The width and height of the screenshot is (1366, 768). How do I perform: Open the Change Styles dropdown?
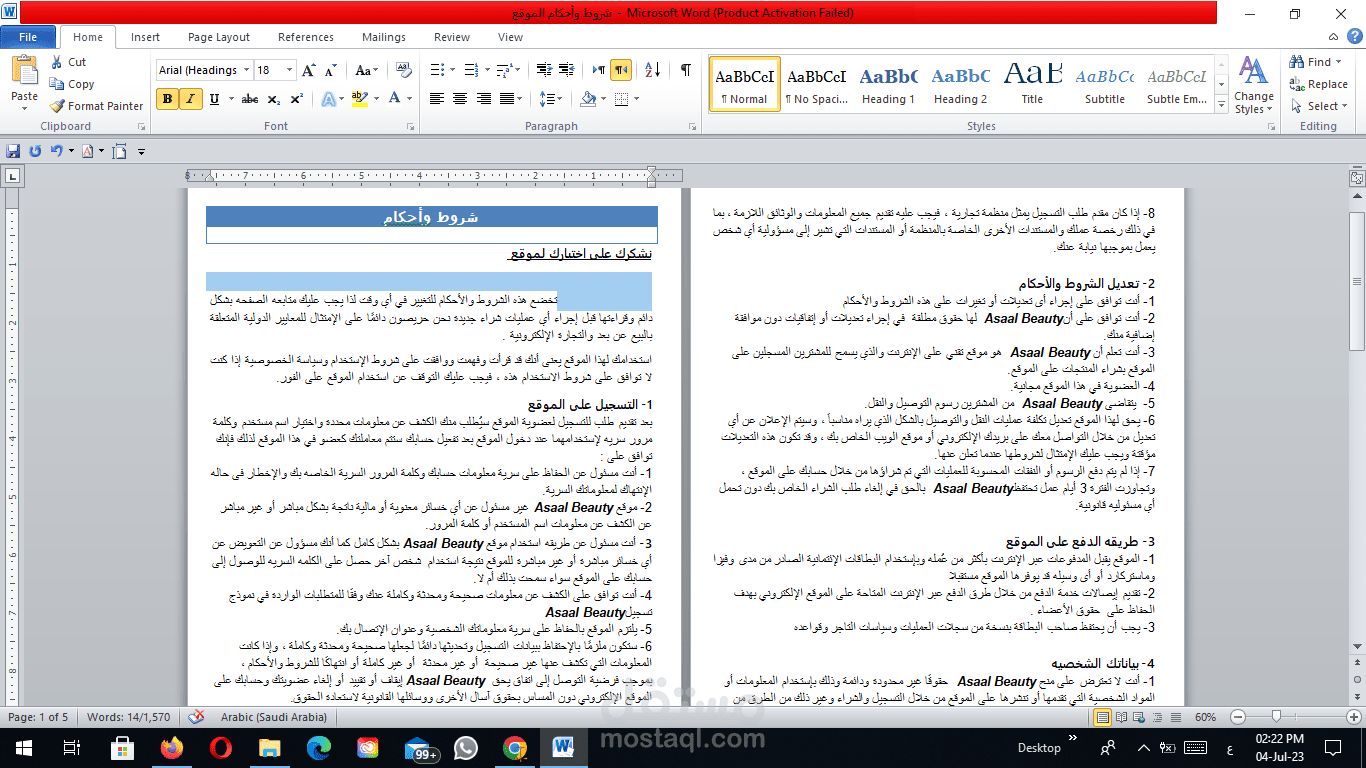point(1253,84)
